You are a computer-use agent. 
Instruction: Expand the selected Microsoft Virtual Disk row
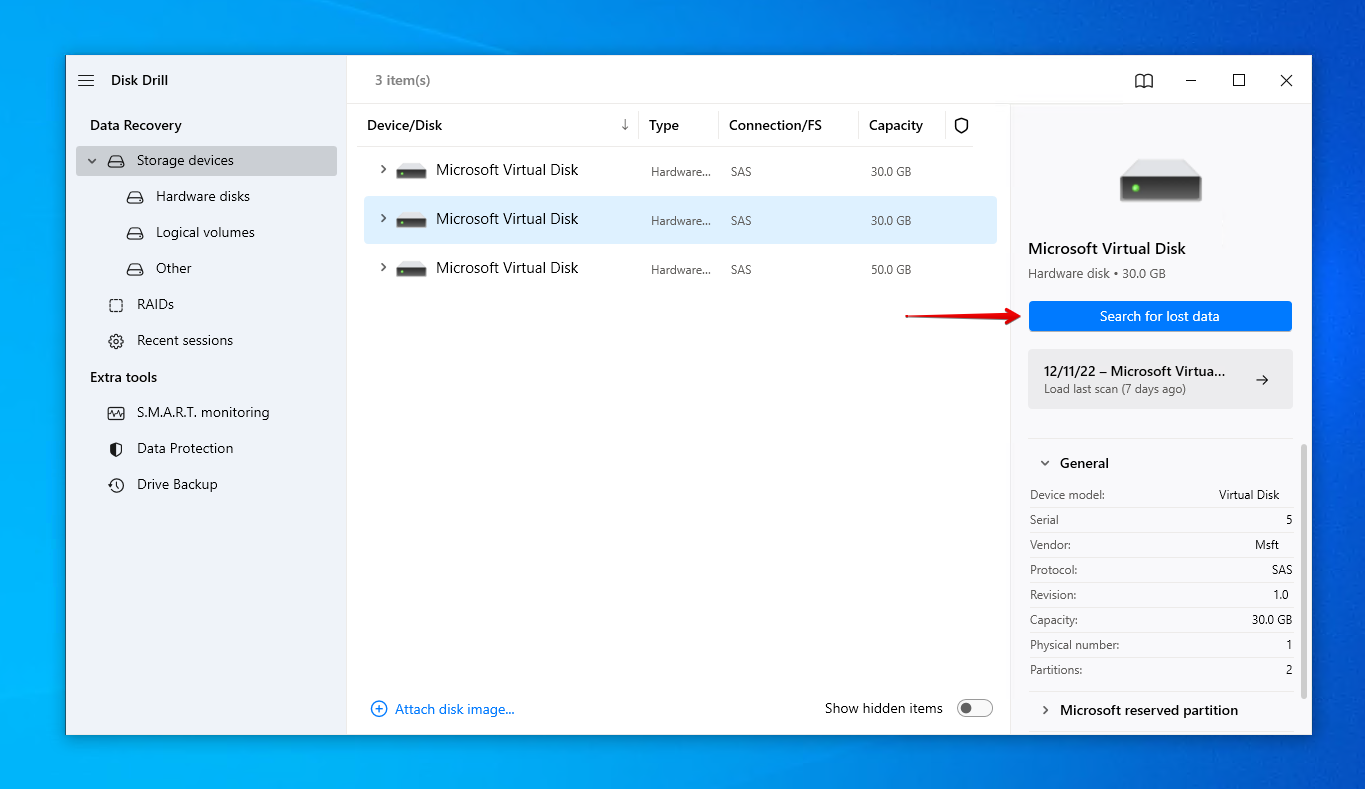click(383, 219)
